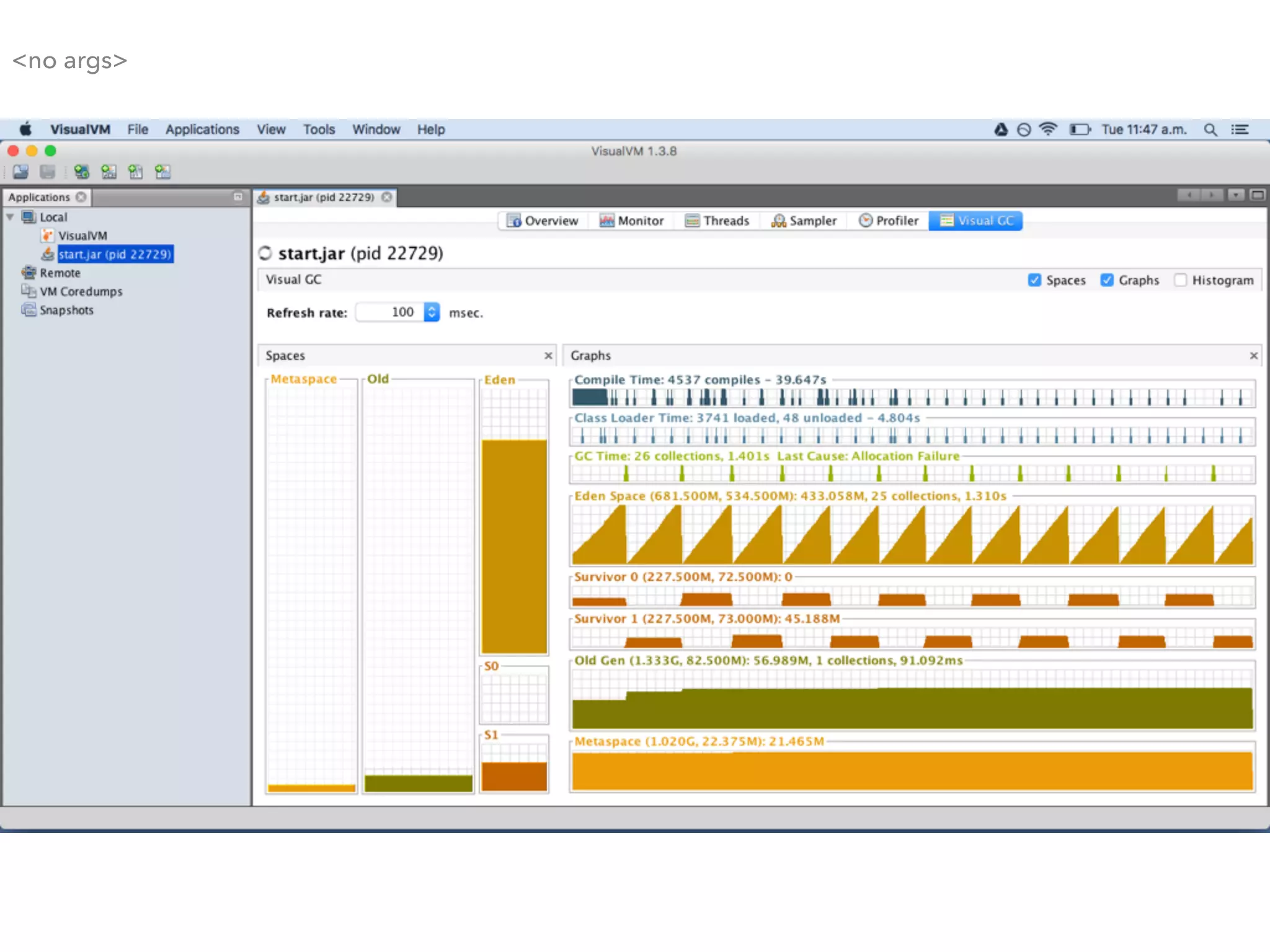Open the Refresh rate stepper dropdown

pyautogui.click(x=432, y=312)
